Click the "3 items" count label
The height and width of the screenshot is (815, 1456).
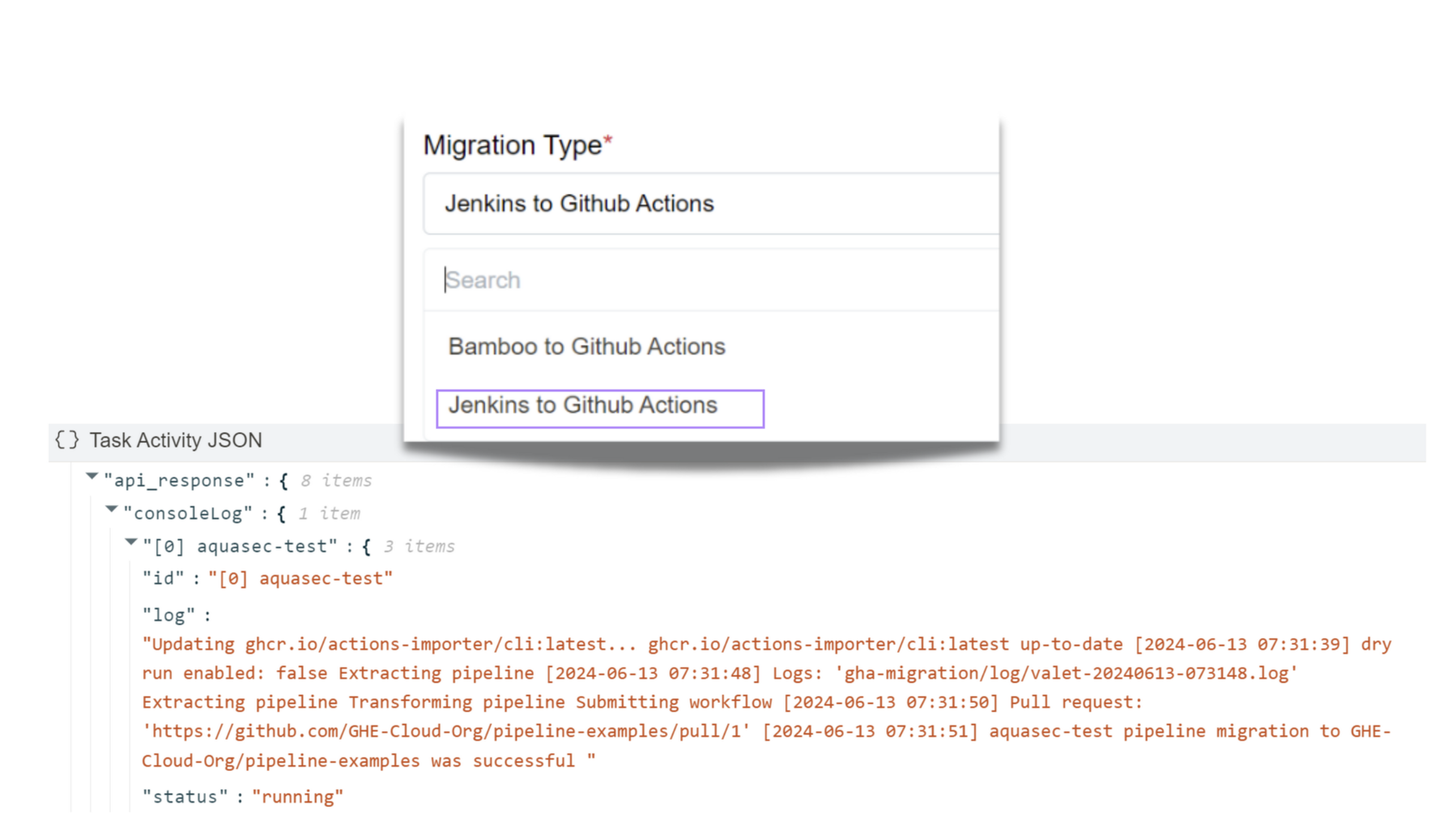click(x=419, y=546)
